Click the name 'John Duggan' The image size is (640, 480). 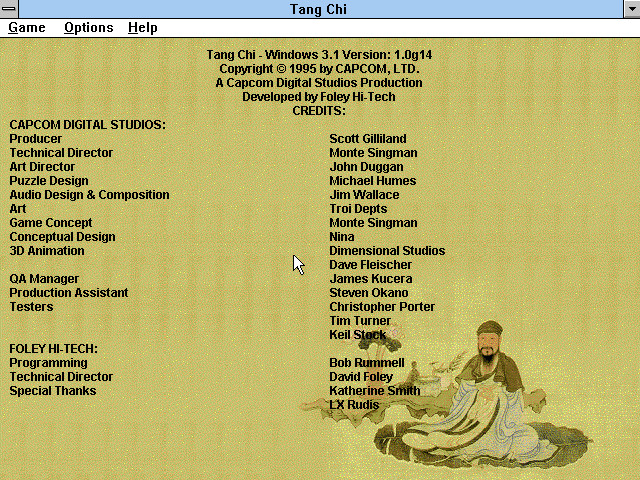click(367, 167)
